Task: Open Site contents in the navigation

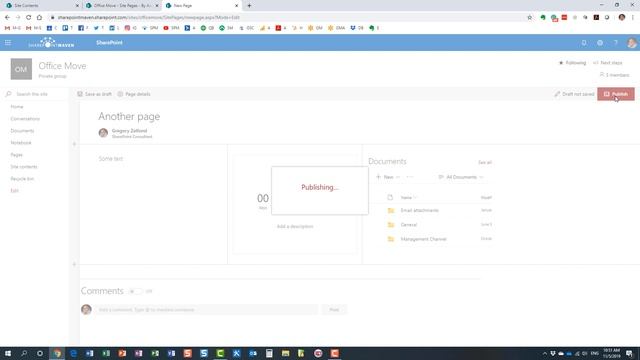Action: [24, 167]
